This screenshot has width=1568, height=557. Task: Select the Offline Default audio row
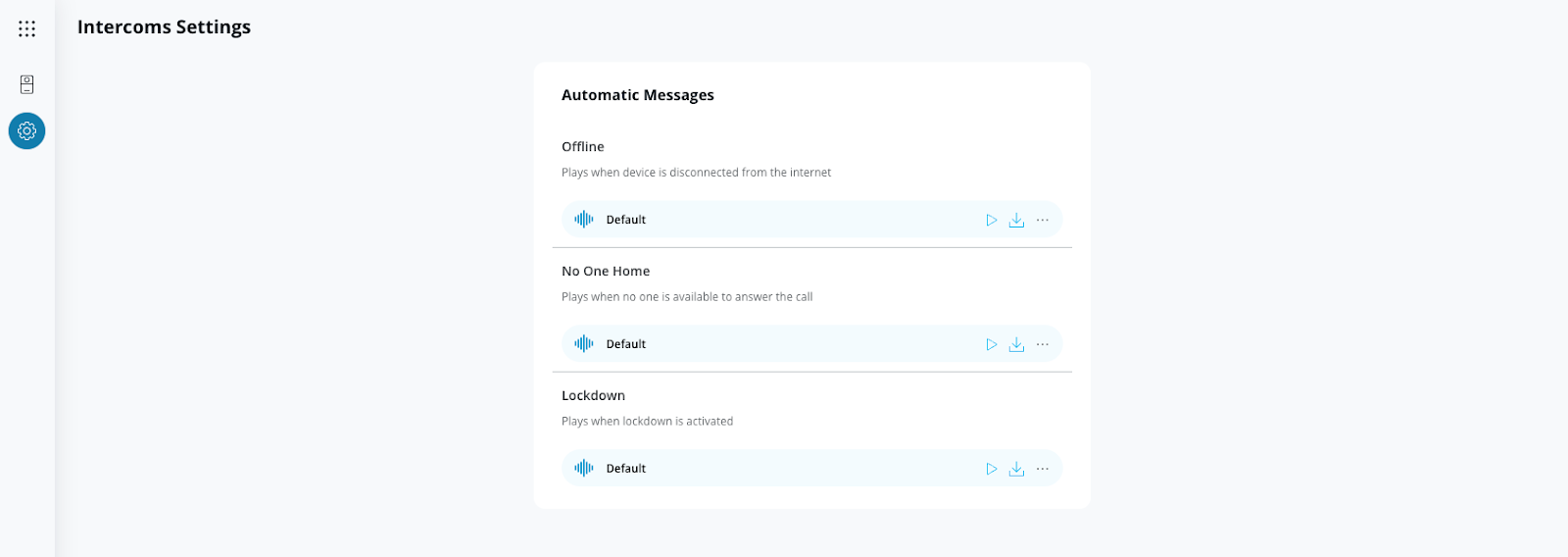pos(784,220)
